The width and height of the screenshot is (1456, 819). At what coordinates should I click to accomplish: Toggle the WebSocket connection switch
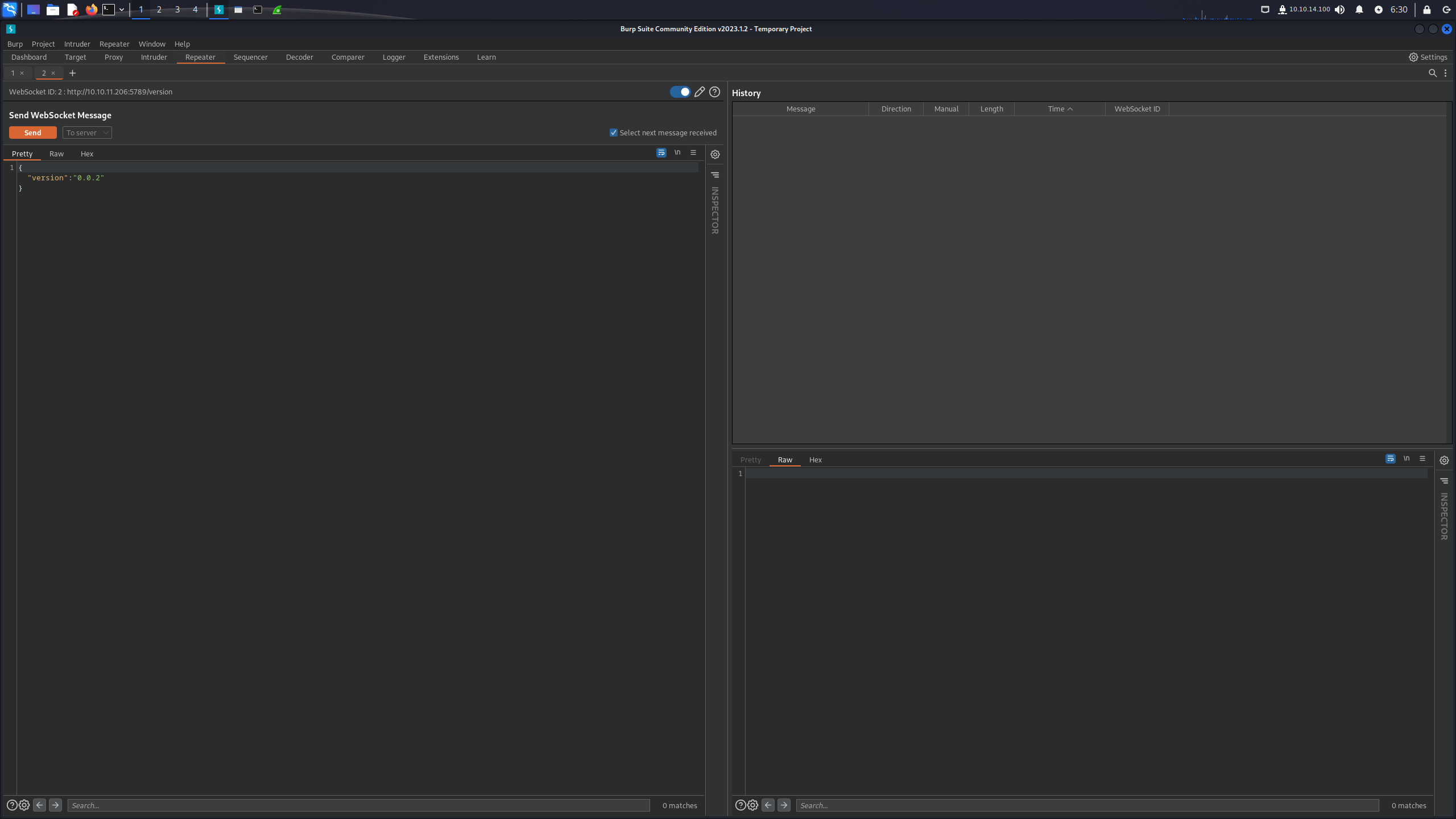[680, 92]
